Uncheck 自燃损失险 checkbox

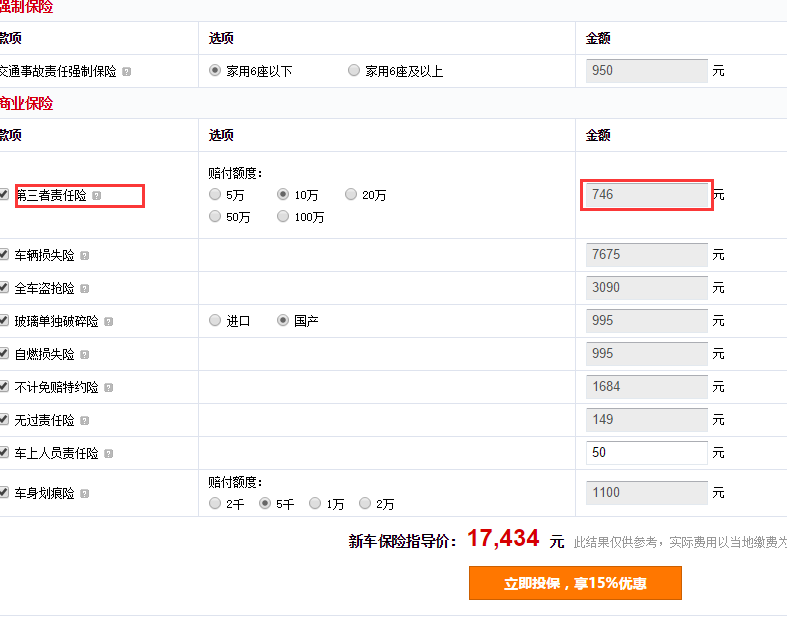click(4, 353)
